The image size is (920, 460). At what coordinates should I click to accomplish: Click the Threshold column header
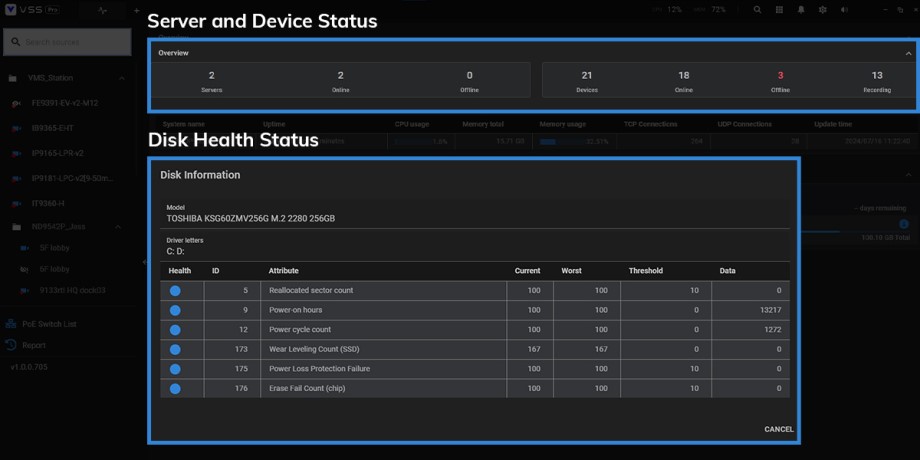point(645,271)
